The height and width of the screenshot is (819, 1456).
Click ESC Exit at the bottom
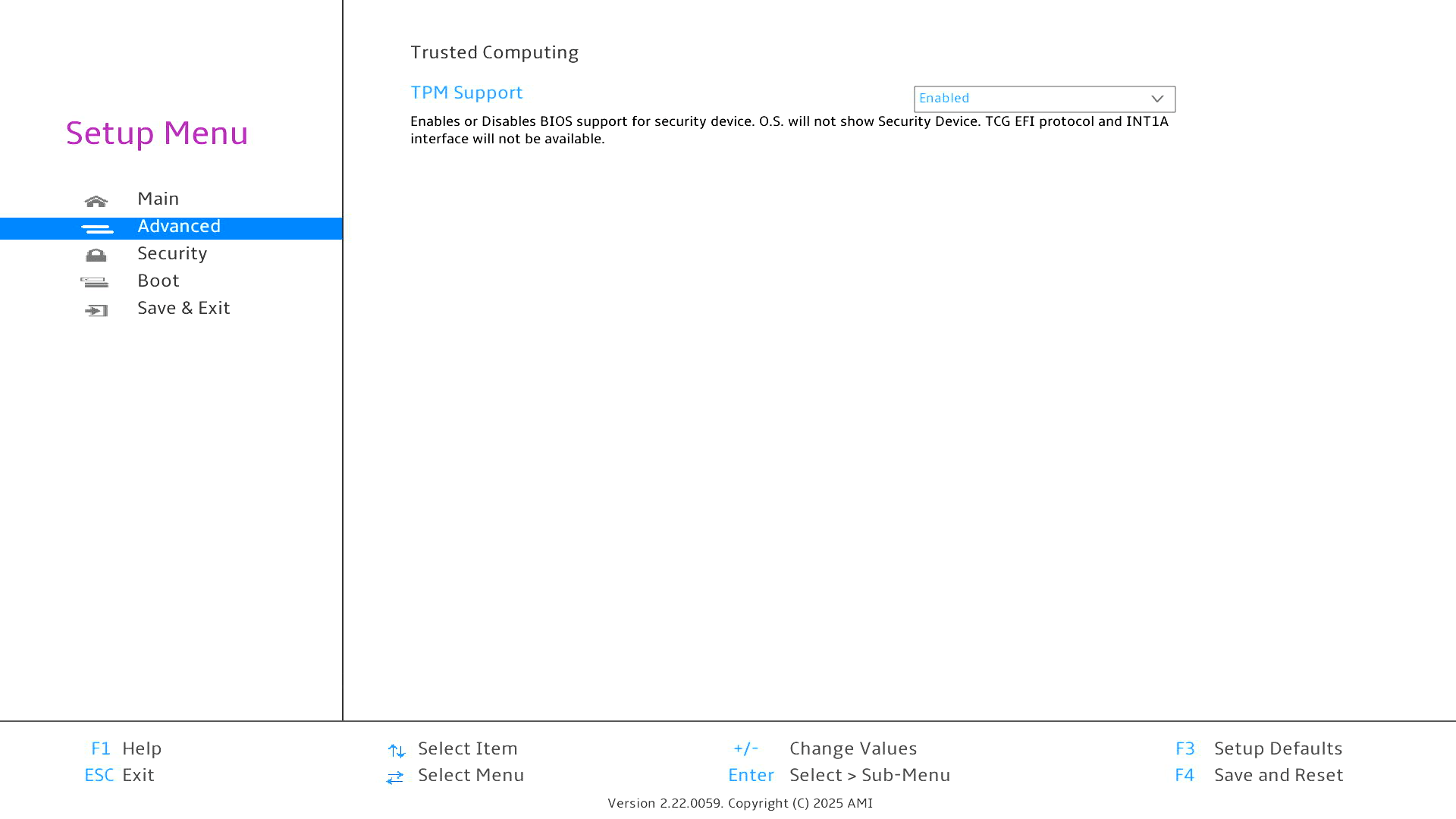coord(120,775)
